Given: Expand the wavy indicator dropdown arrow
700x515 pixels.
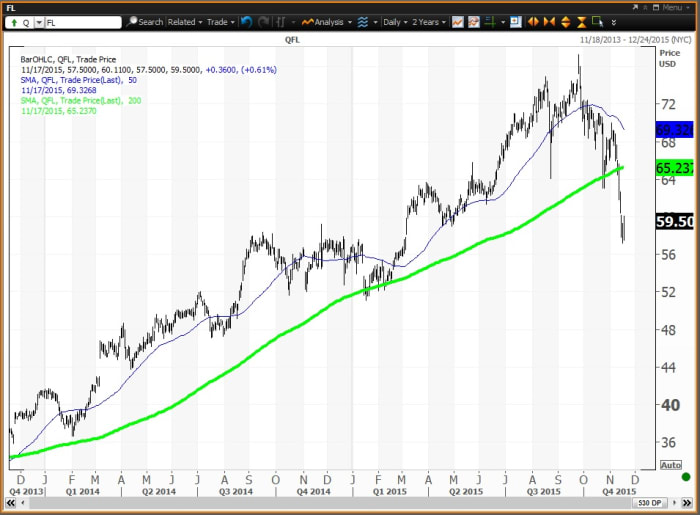Looking at the screenshot, I should coord(375,22).
